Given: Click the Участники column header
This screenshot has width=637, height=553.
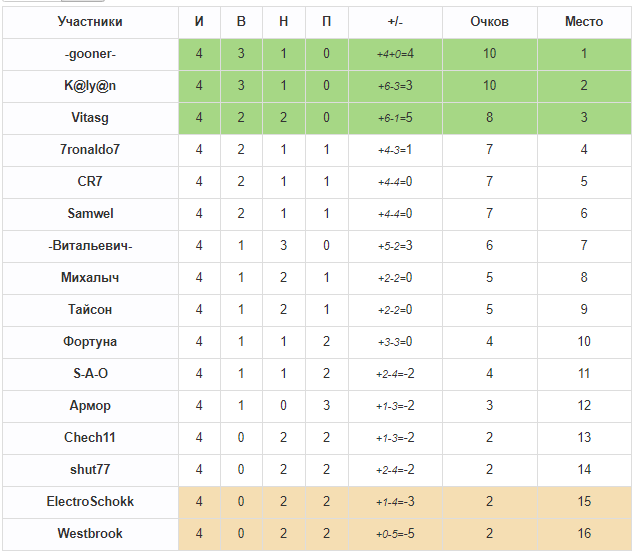Looking at the screenshot, I should [90, 22].
